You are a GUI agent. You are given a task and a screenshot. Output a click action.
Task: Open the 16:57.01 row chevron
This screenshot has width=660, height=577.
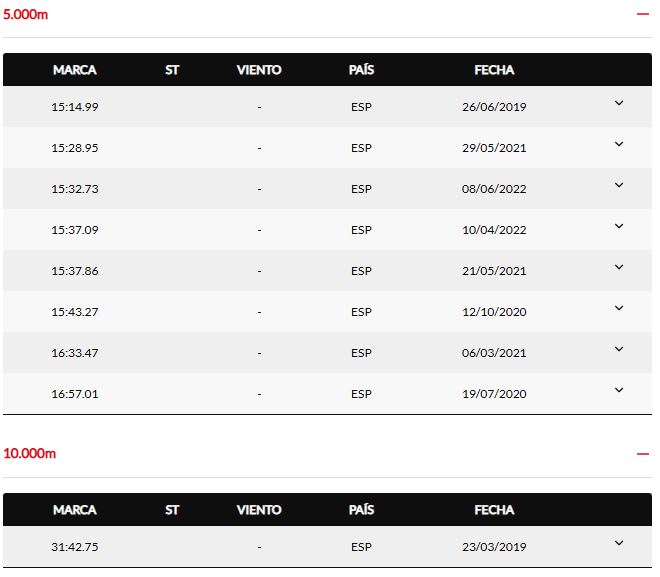tap(618, 390)
